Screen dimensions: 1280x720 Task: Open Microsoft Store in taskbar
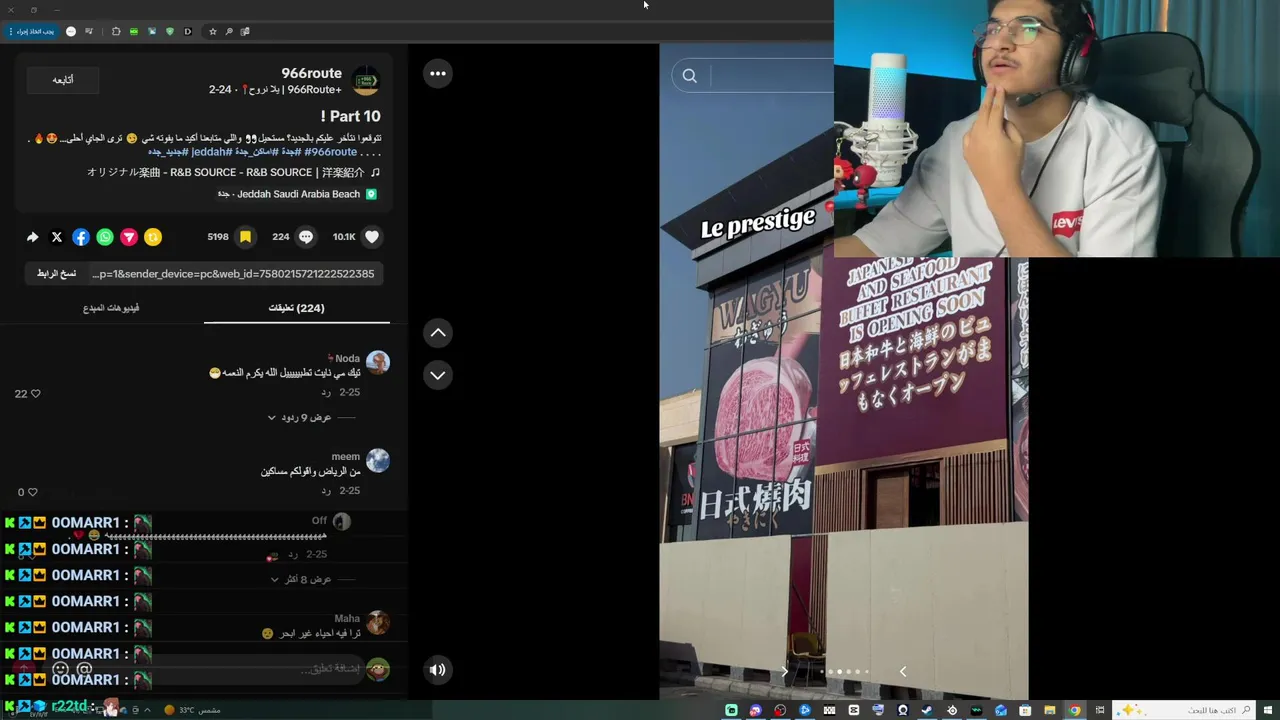point(1025,710)
